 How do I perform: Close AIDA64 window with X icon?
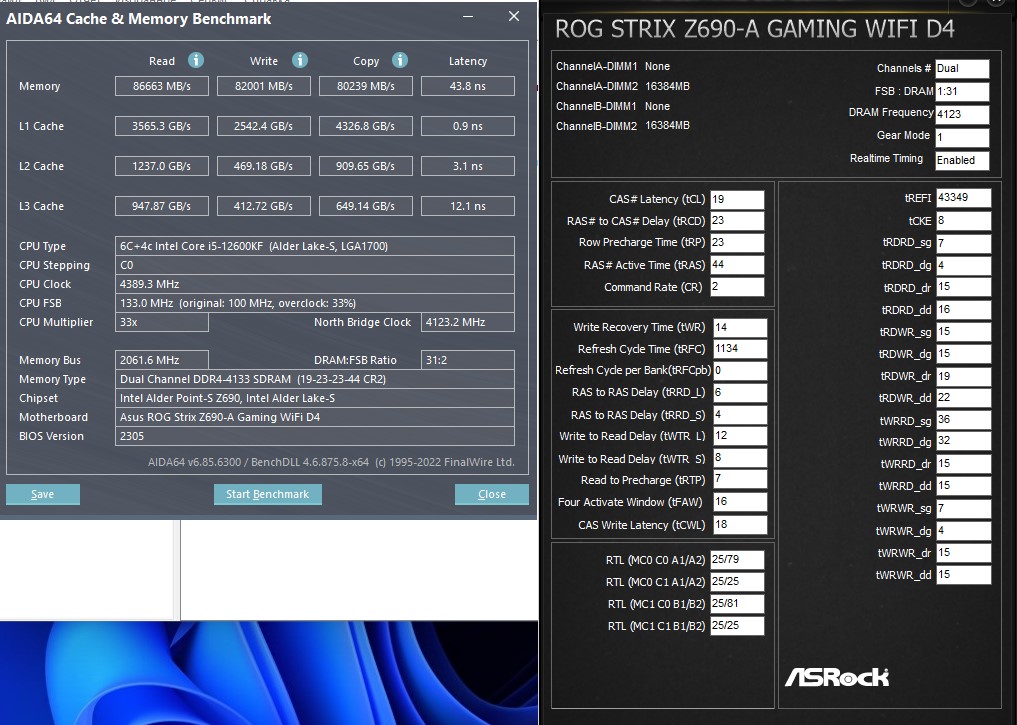(514, 16)
